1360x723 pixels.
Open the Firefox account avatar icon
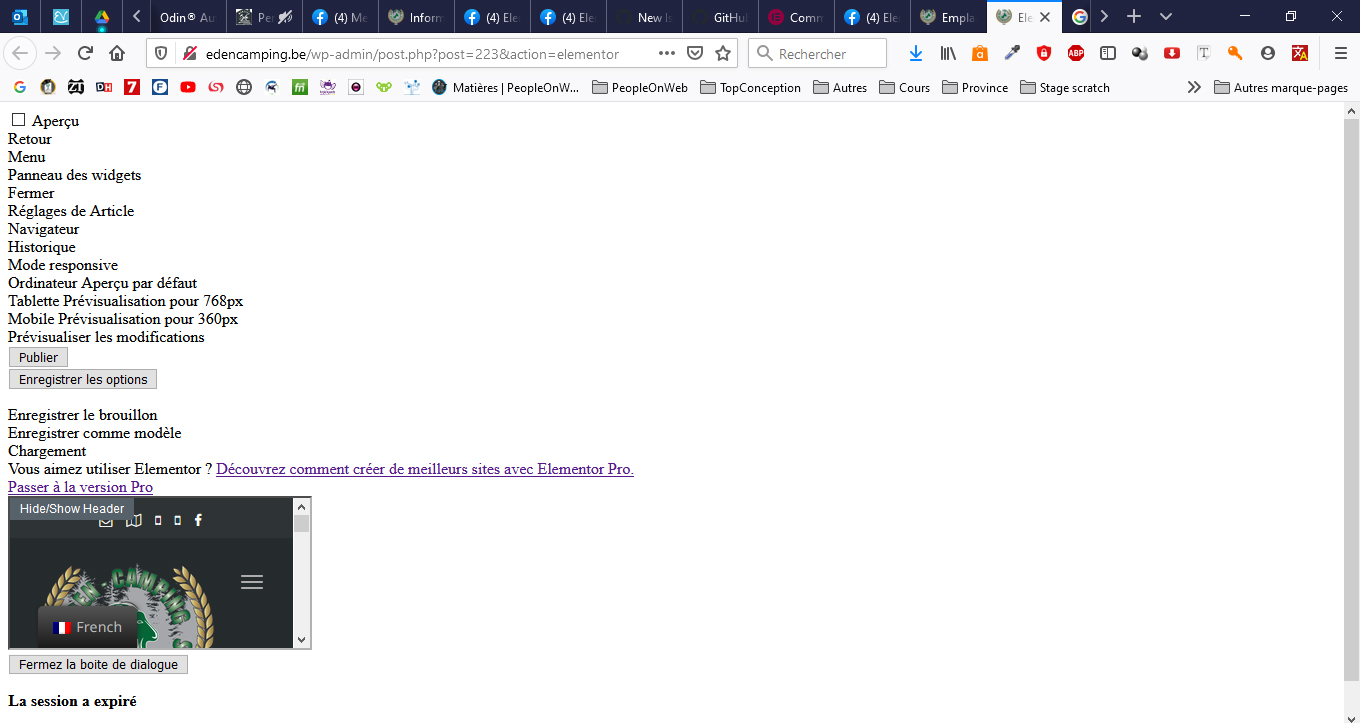pyautogui.click(x=1268, y=53)
